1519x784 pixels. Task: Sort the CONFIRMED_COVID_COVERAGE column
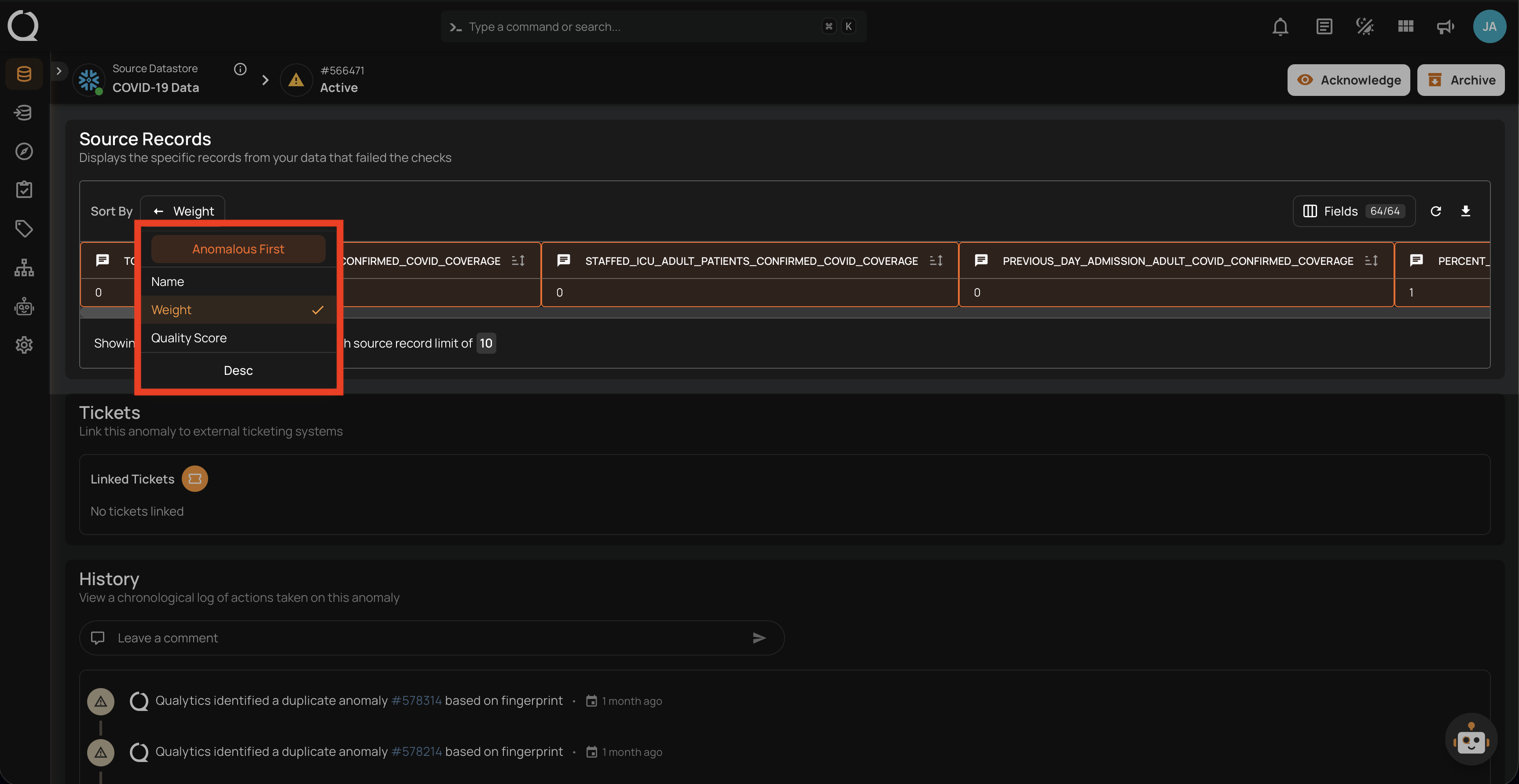click(x=518, y=260)
